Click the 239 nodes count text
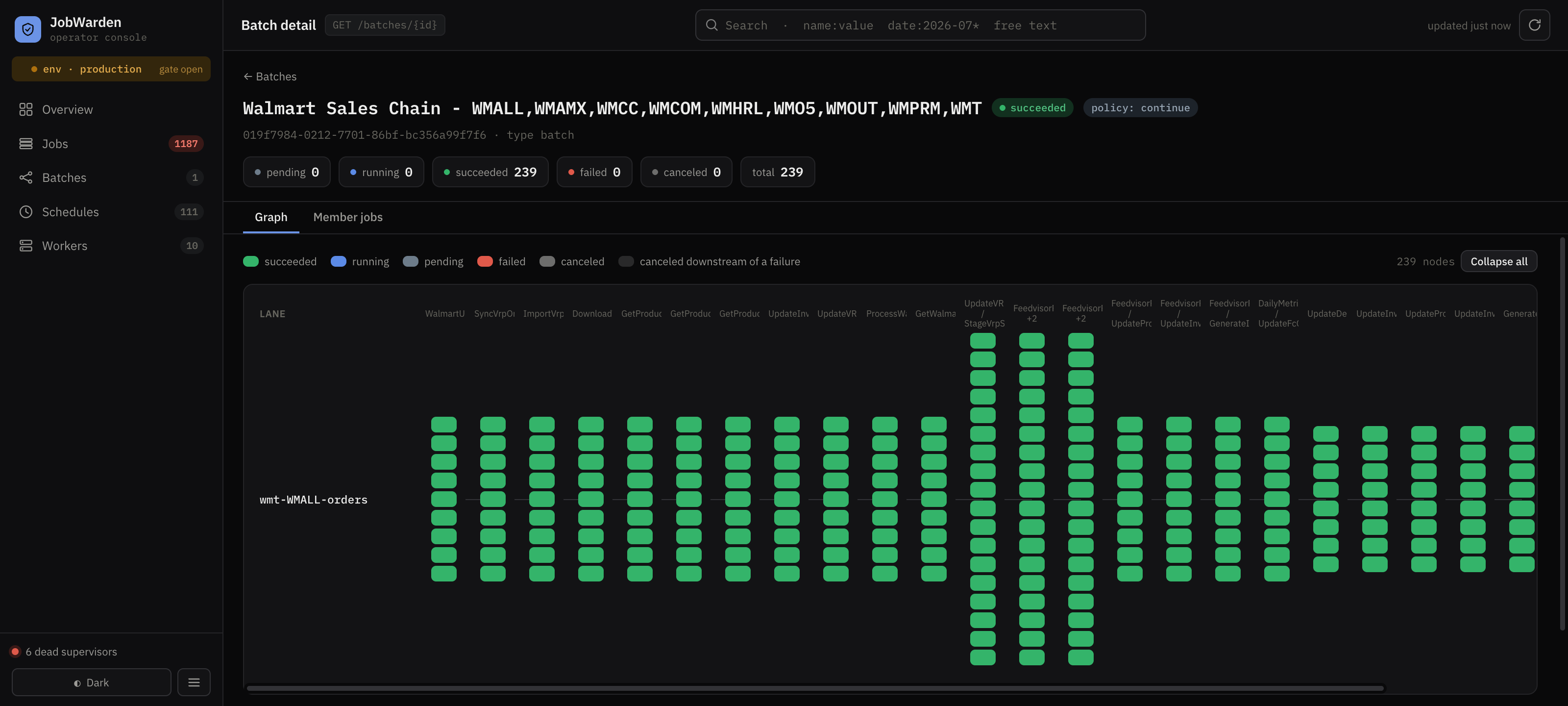Viewport: 1568px width, 706px height. tap(1425, 261)
